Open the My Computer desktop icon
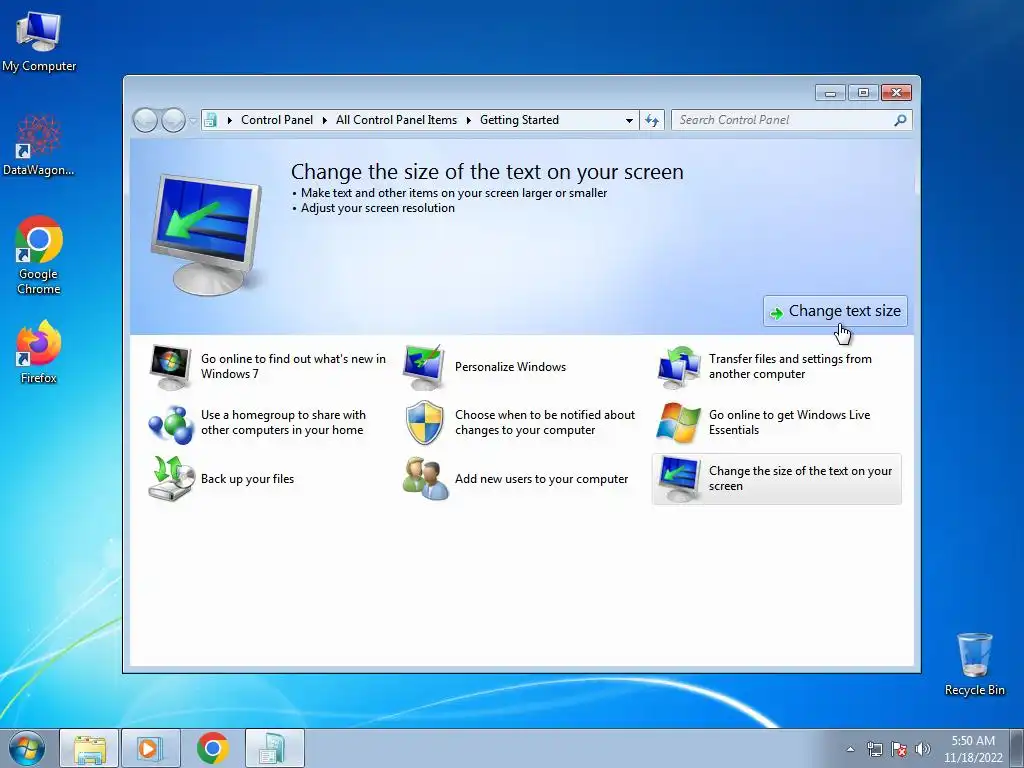 point(39,41)
